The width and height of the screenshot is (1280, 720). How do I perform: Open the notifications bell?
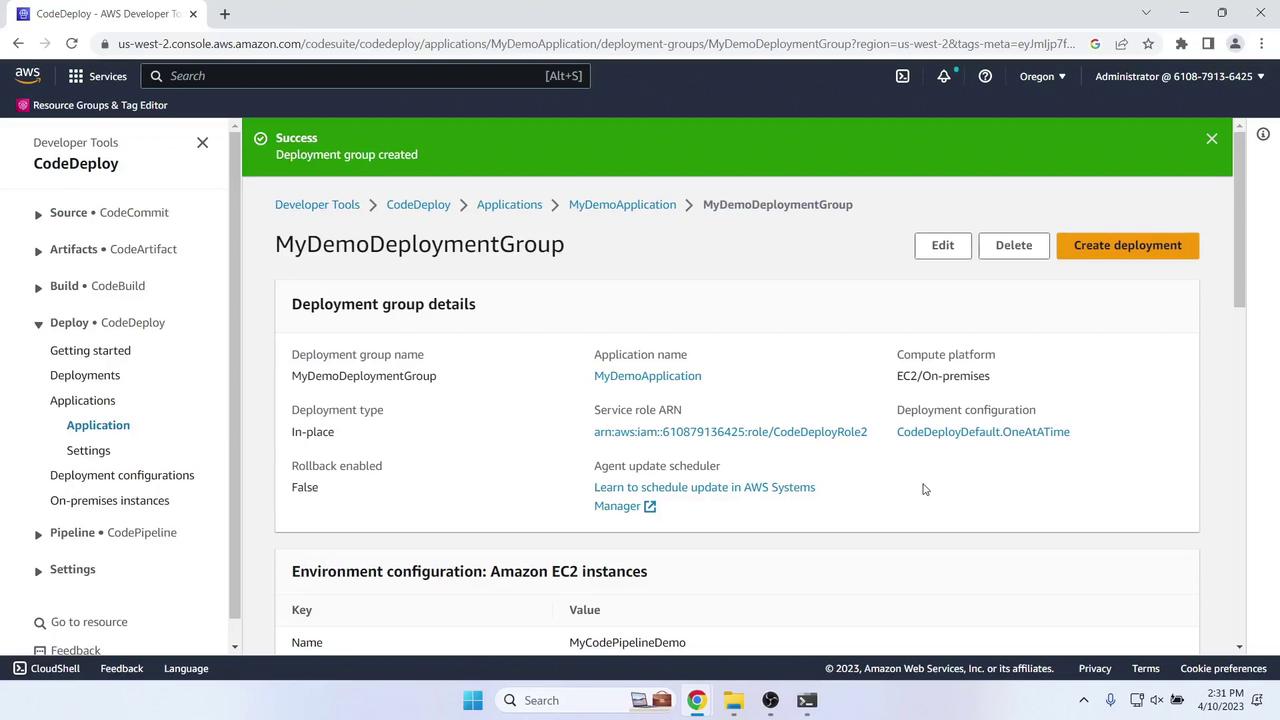[x=943, y=76]
